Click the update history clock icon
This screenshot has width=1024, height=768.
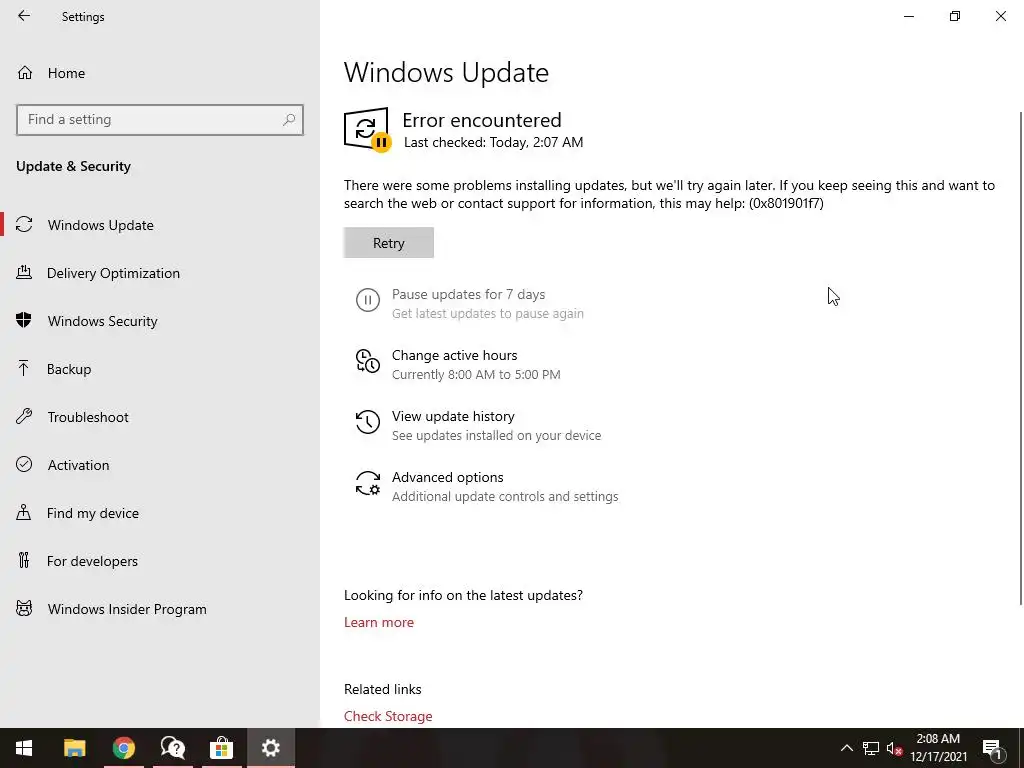coord(368,422)
